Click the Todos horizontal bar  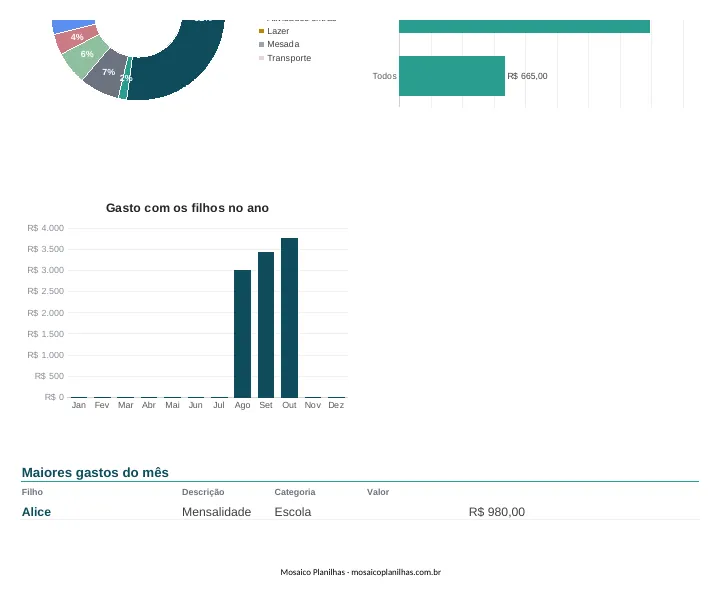click(x=452, y=76)
